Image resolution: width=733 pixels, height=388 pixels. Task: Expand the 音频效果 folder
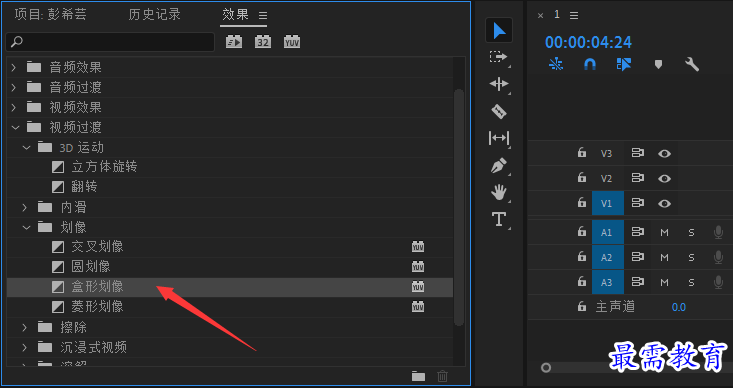[14, 67]
